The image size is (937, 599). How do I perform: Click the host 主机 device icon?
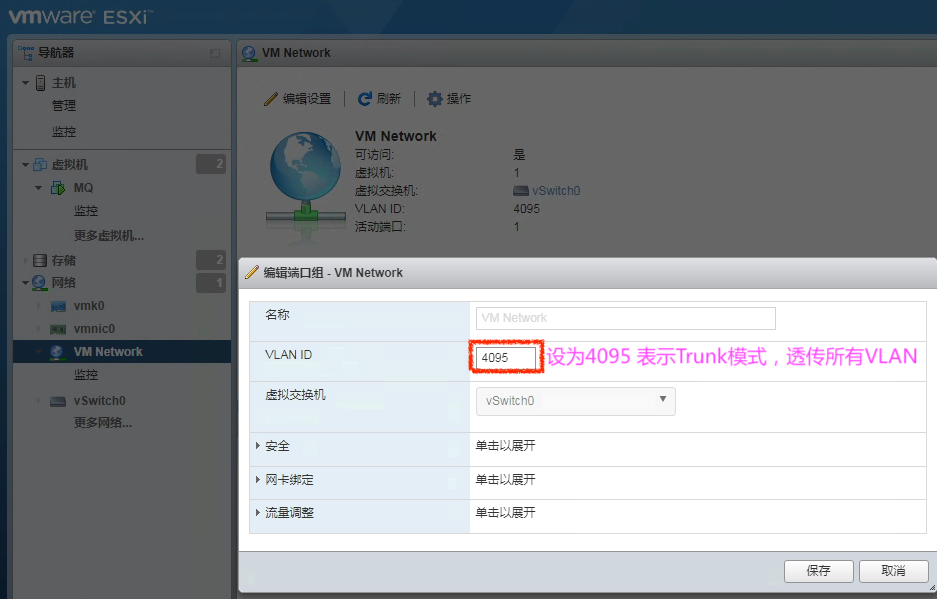[40, 82]
